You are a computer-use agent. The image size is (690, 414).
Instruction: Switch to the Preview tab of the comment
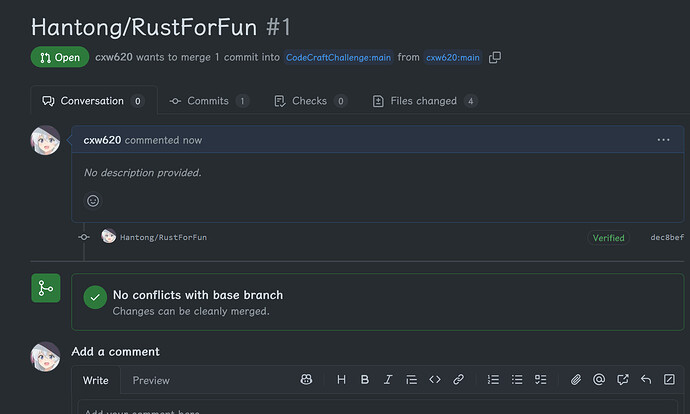pyautogui.click(x=151, y=381)
